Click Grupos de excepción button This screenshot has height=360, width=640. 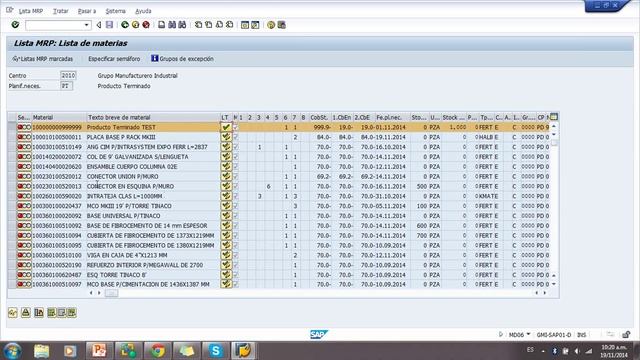[x=182, y=59]
